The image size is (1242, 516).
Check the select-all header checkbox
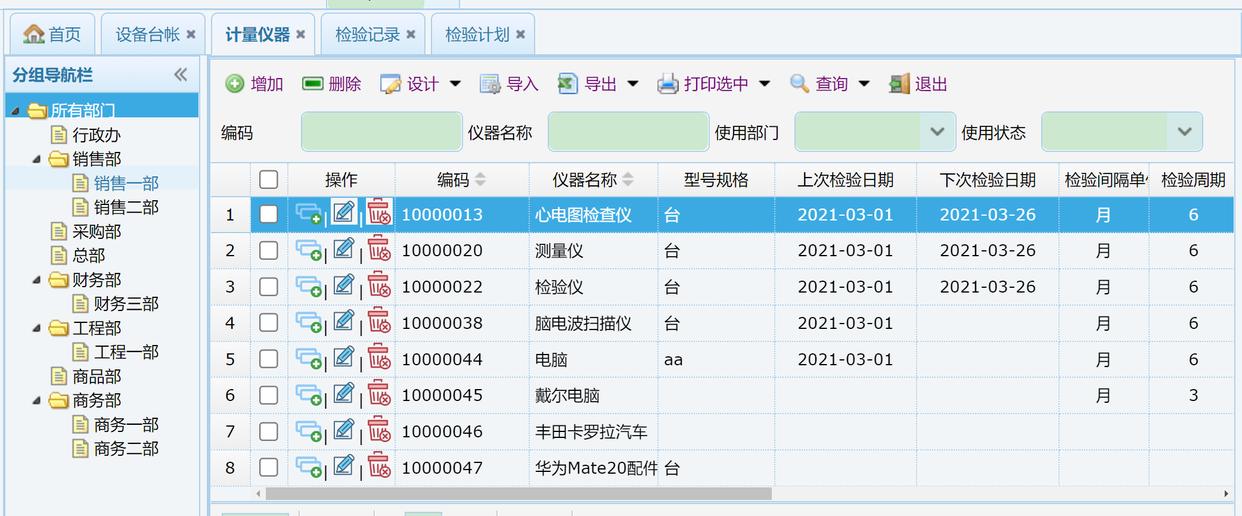(x=268, y=180)
